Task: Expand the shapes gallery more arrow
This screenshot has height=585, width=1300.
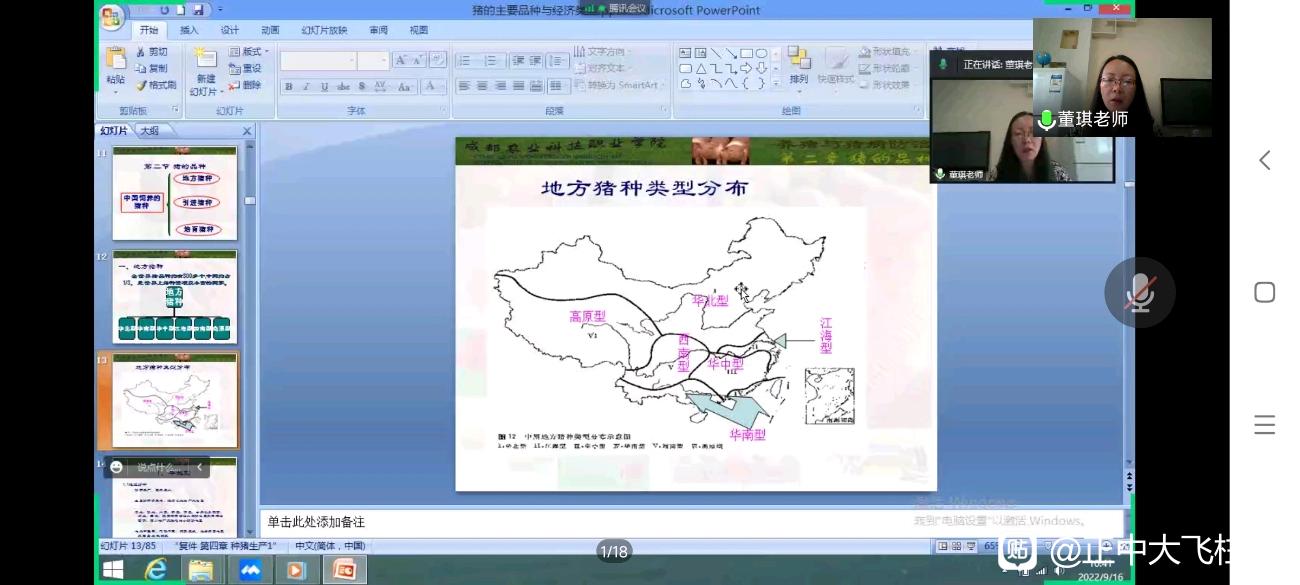Action: point(777,83)
